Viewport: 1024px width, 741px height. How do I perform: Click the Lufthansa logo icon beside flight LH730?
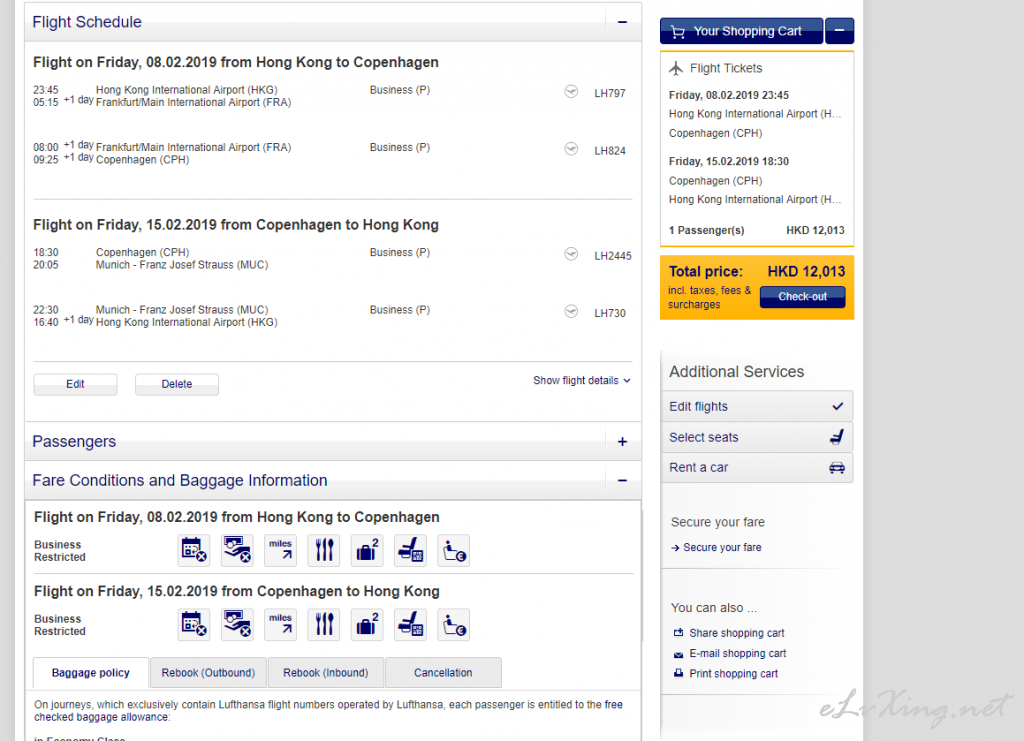[571, 311]
